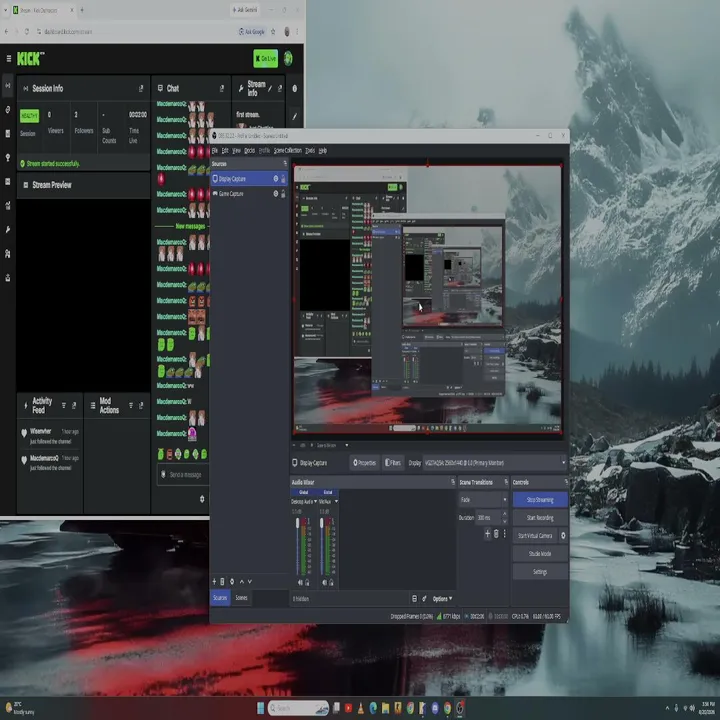Viewport: 720px width, 720px height.
Task: Toggle Desktop Audio monitoring headphone icon
Action: click(x=307, y=582)
